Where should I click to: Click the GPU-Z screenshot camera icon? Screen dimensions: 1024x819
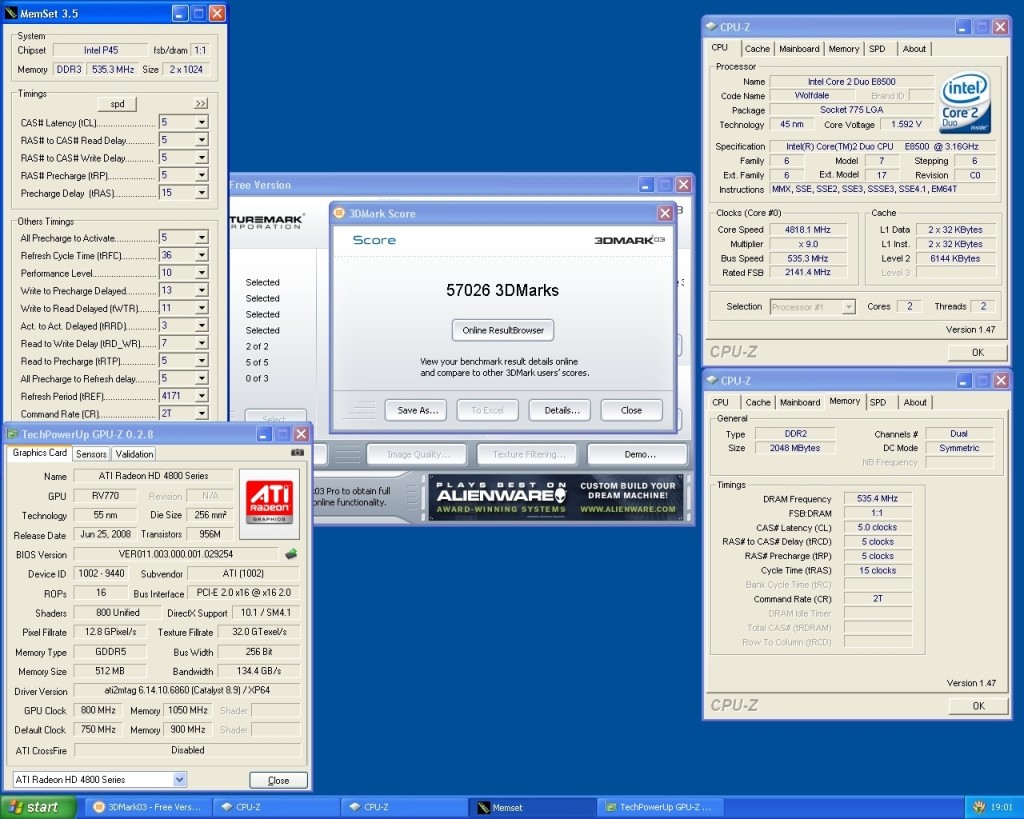coord(297,452)
